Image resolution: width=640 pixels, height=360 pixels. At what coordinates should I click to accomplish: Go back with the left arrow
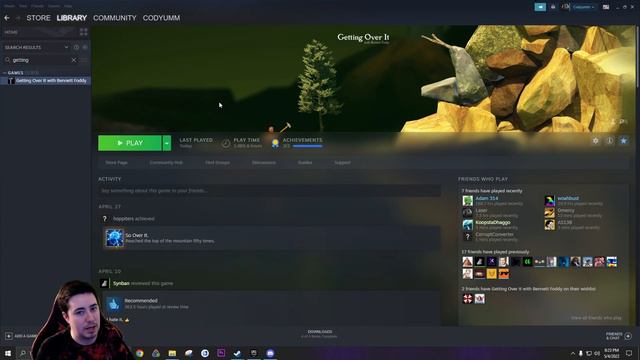coord(7,18)
